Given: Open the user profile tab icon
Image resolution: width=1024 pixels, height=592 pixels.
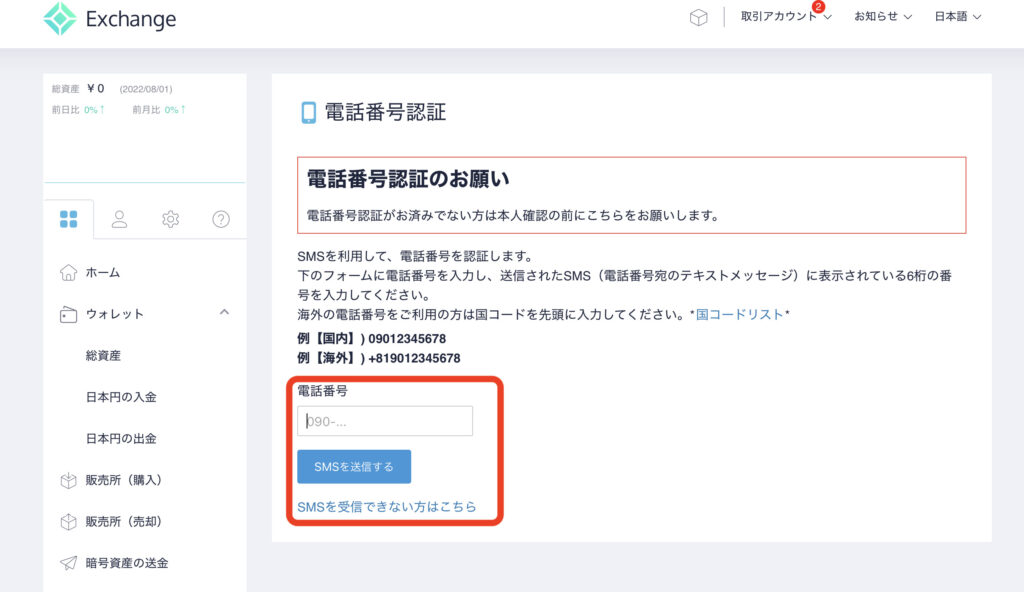Looking at the screenshot, I should click(x=119, y=219).
